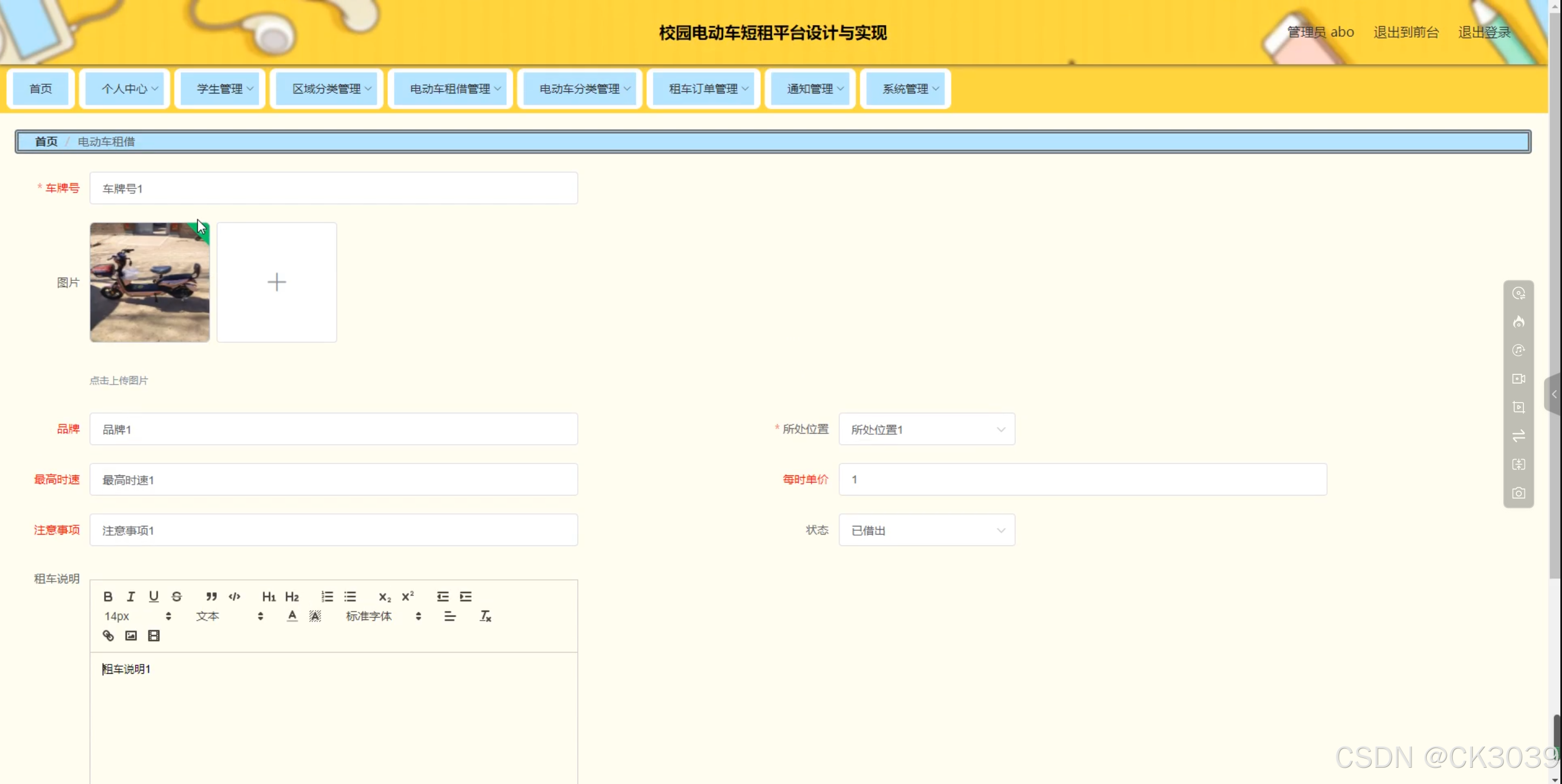Click the 退出登录 link
Screen dimensions: 1562x784
coord(1483,32)
